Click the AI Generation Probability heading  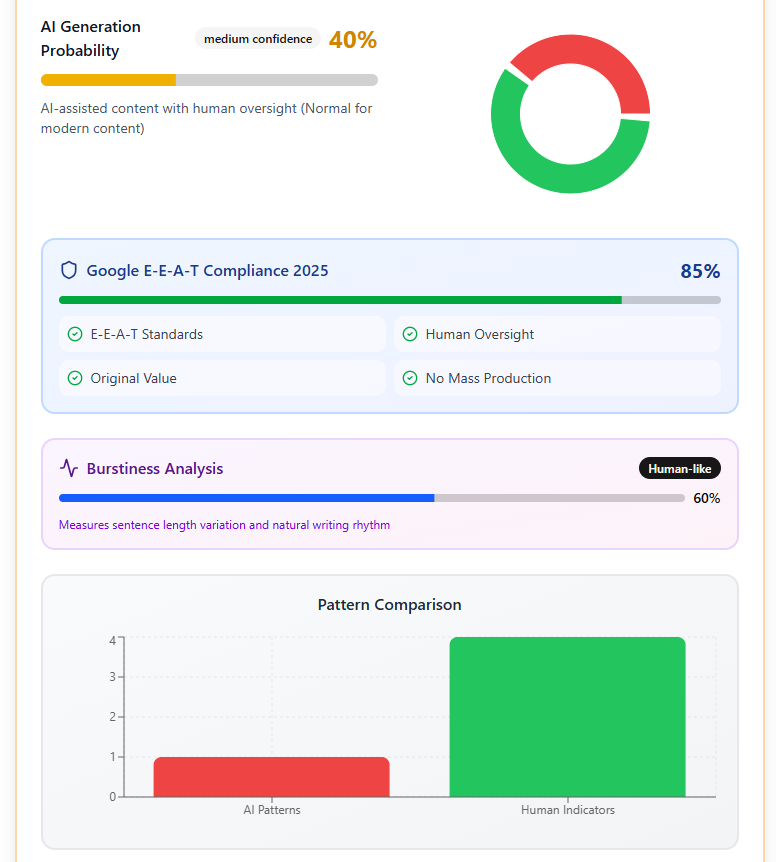click(91, 38)
